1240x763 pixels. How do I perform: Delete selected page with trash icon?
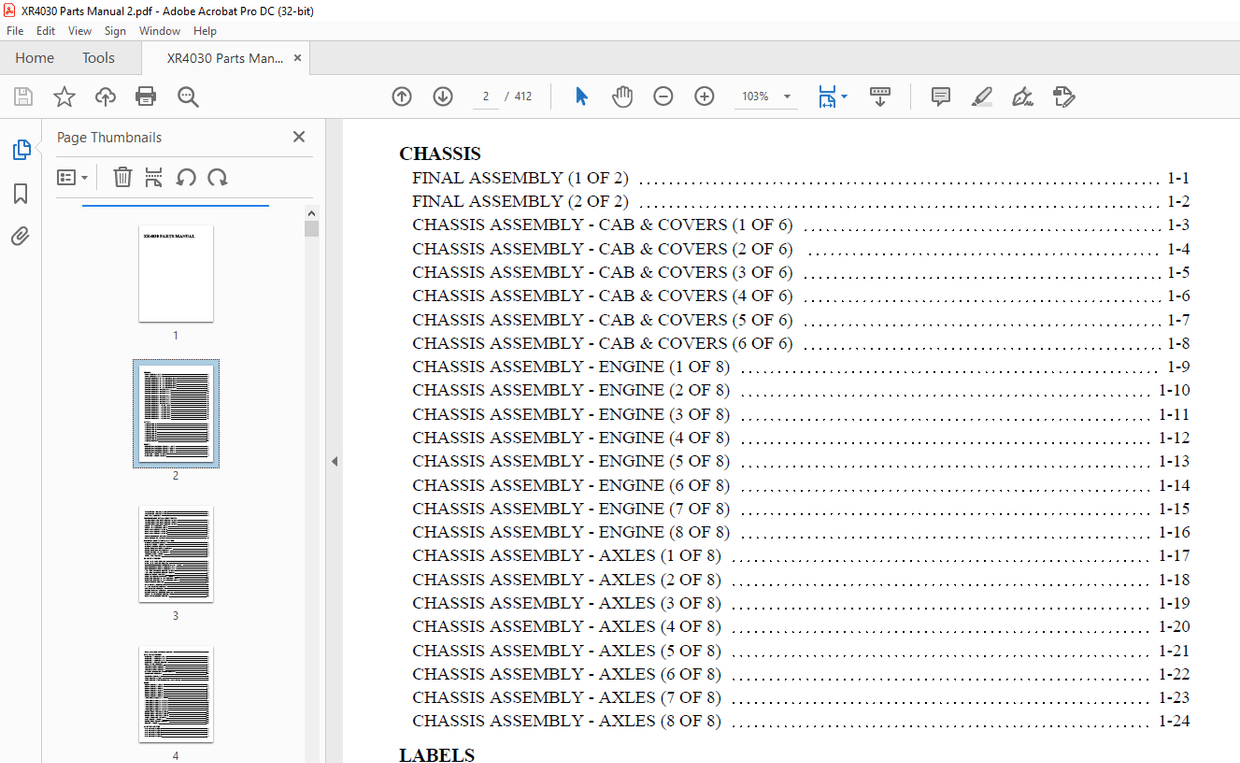[x=122, y=177]
